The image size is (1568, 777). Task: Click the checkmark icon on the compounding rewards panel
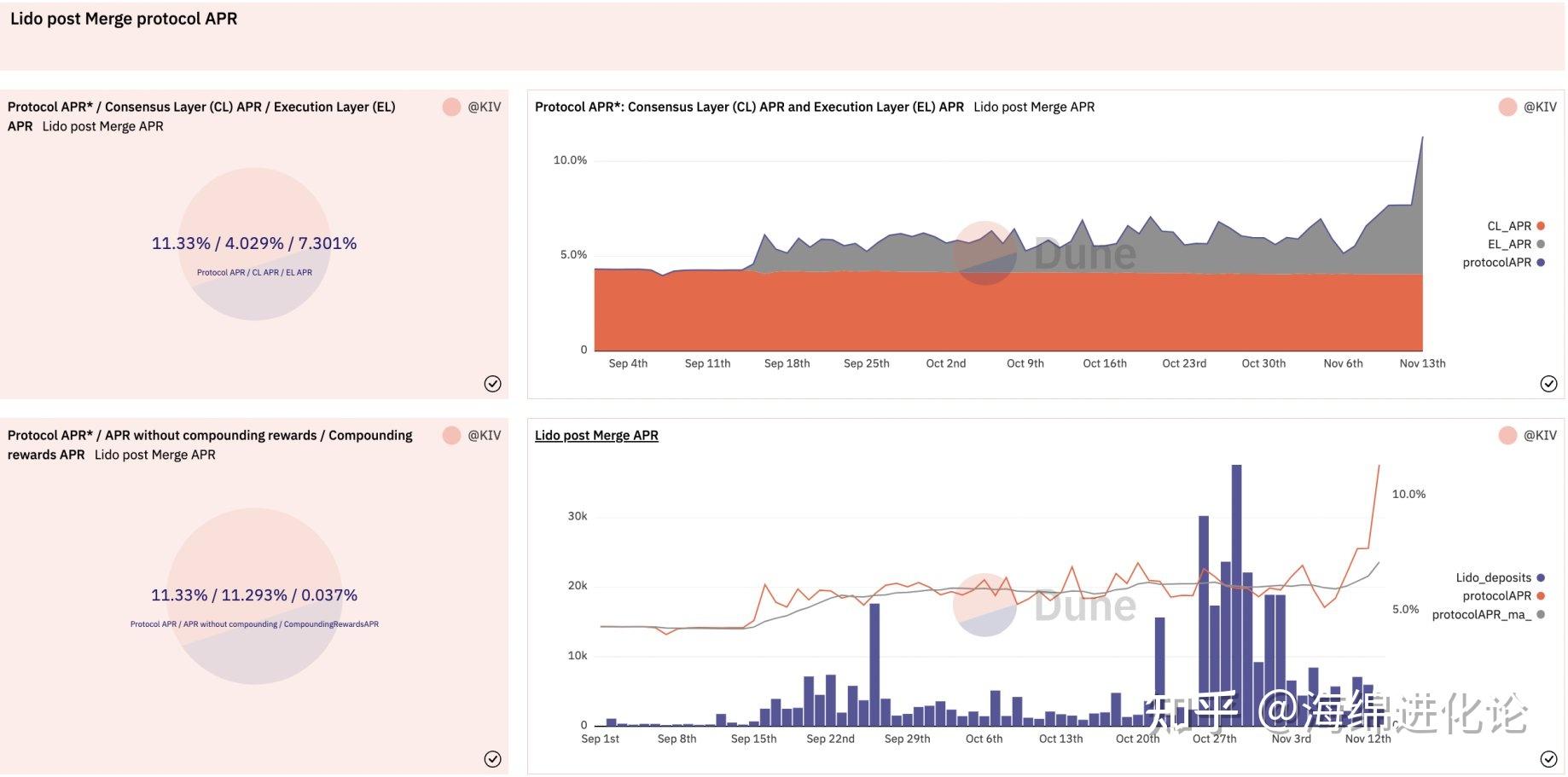point(492,759)
